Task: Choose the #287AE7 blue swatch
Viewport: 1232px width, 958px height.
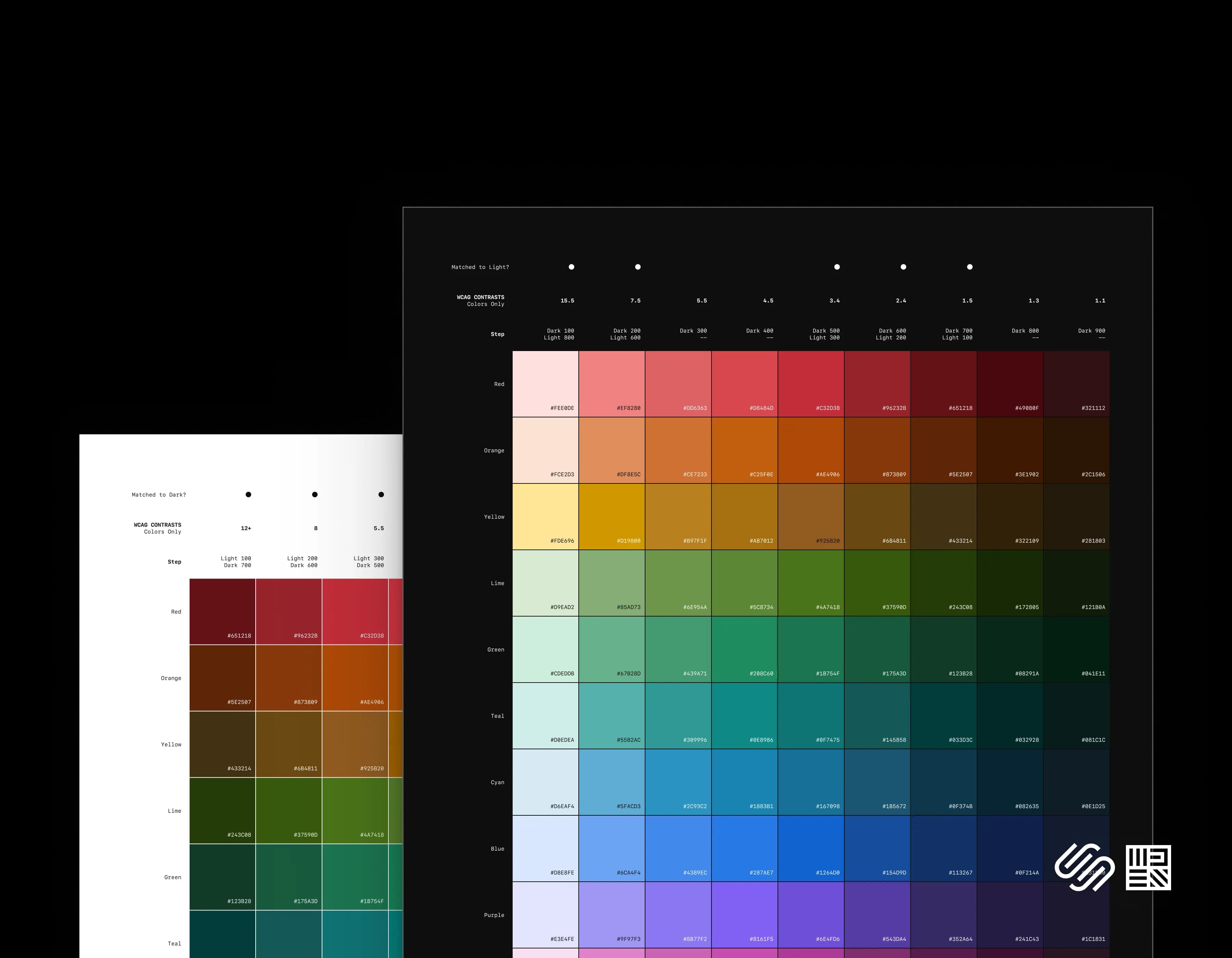Action: [745, 849]
